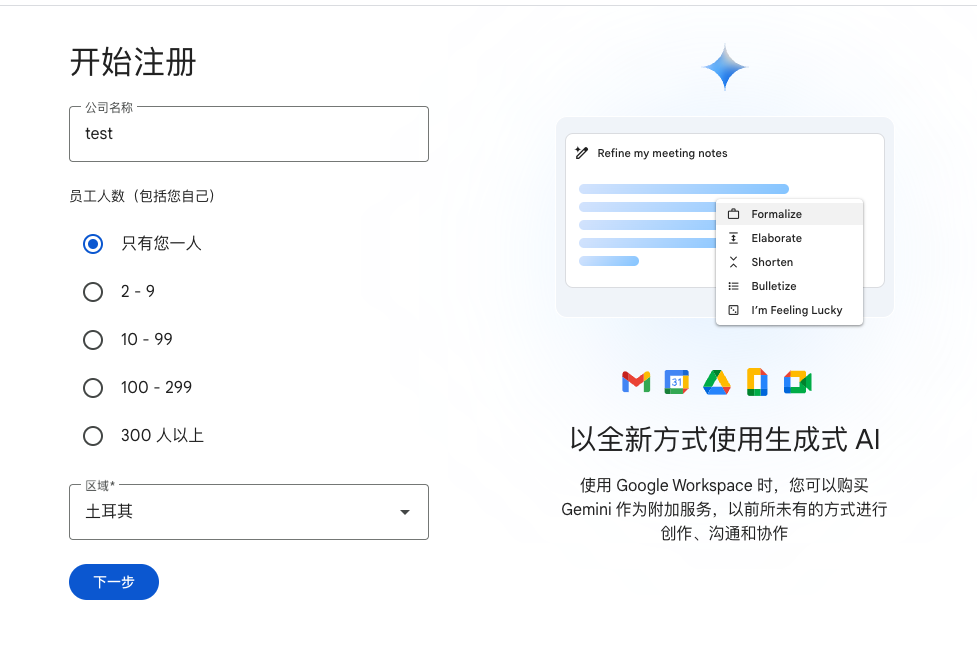Click the 开始注册 heading

click(x=133, y=62)
